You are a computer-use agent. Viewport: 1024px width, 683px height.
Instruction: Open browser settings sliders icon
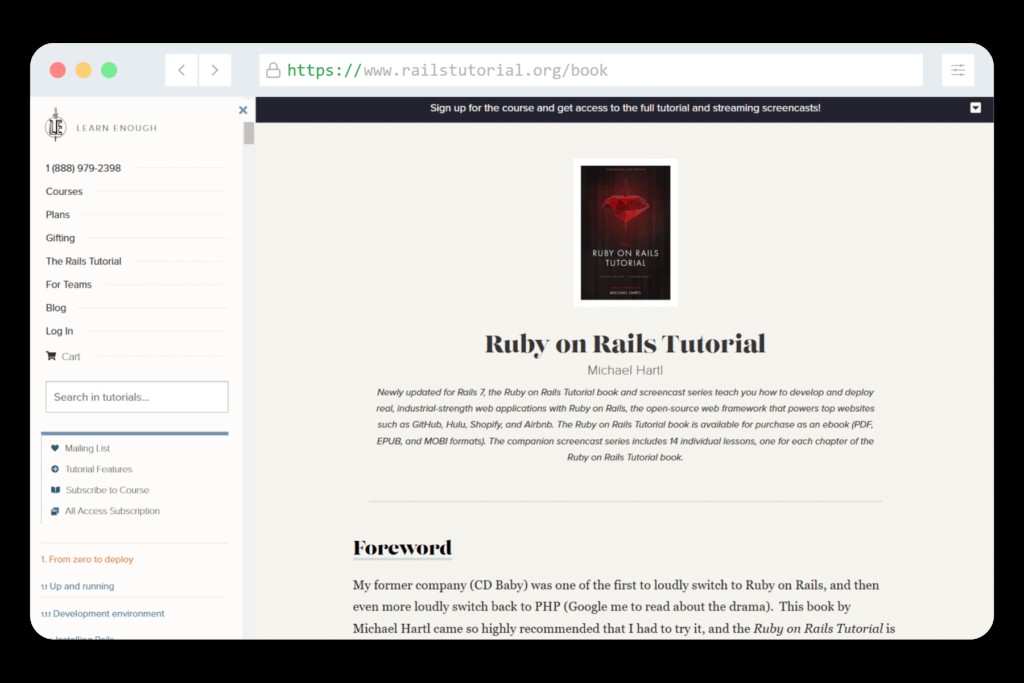(x=957, y=70)
